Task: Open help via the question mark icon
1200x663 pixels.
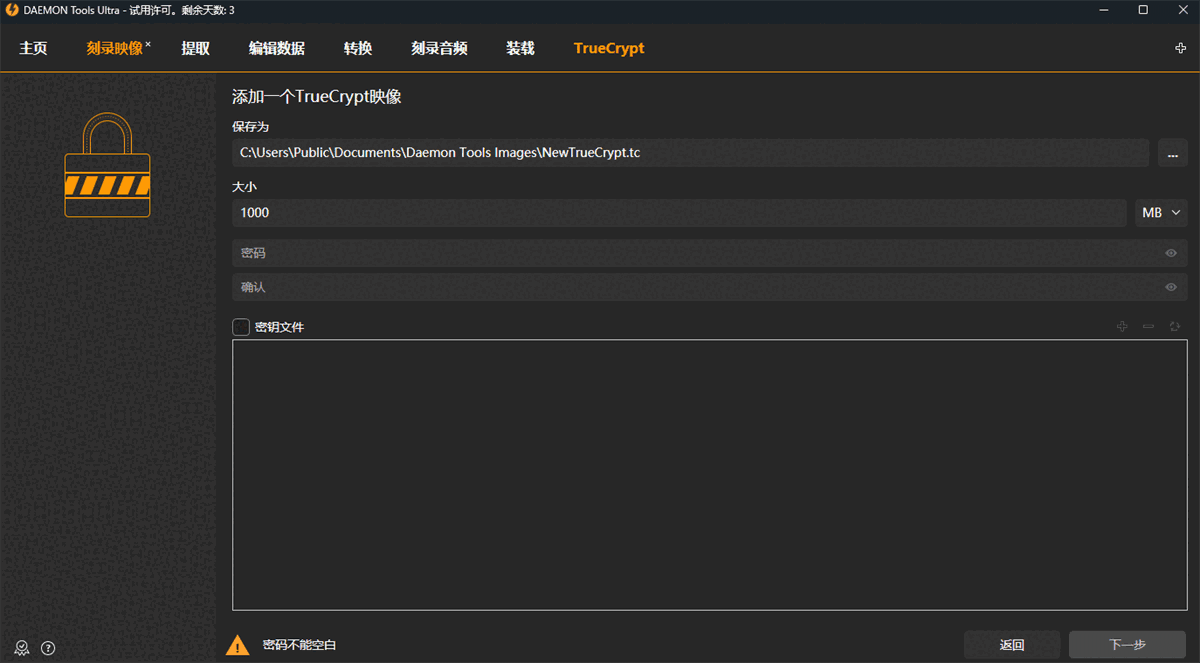Action: coord(47,648)
